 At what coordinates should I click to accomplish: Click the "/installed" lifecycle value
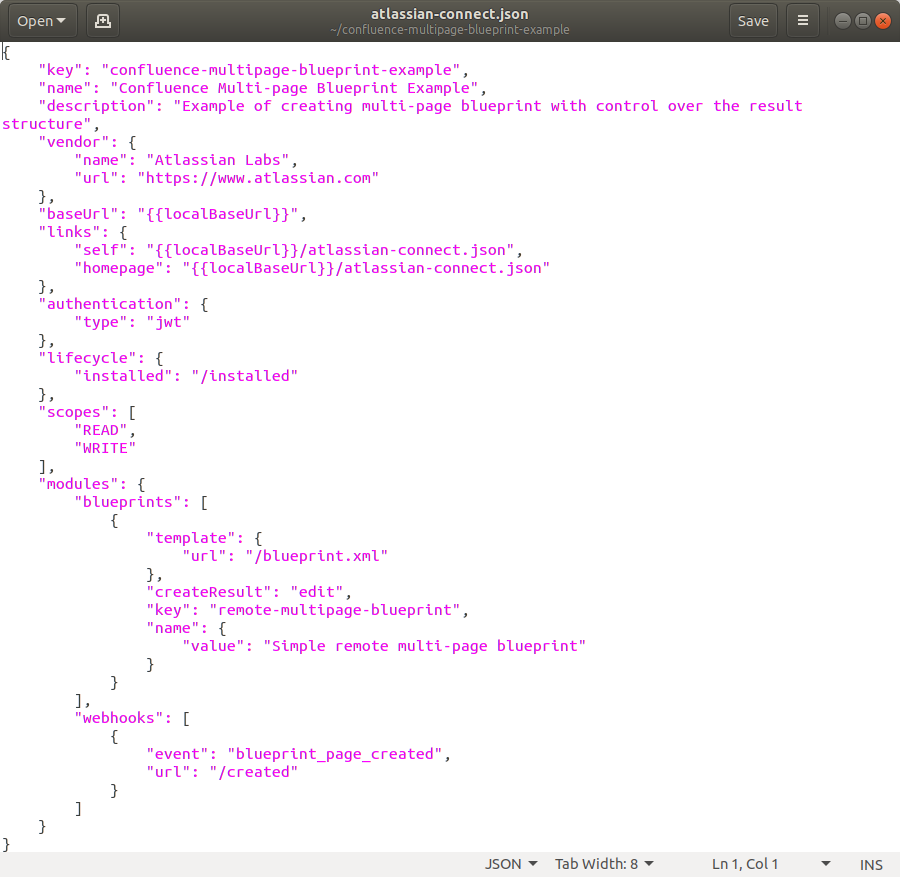click(245, 376)
